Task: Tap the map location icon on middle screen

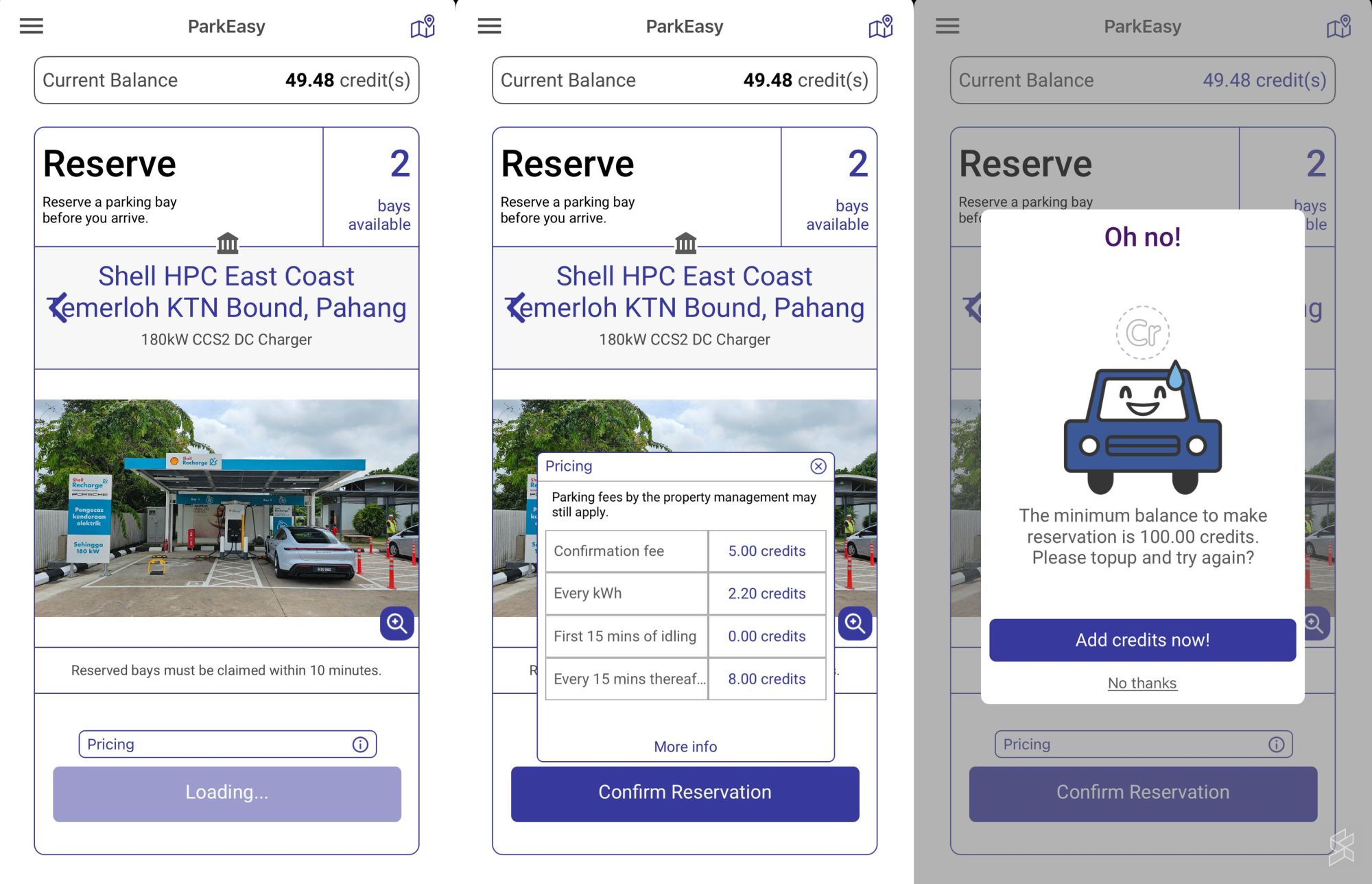Action: click(881, 27)
